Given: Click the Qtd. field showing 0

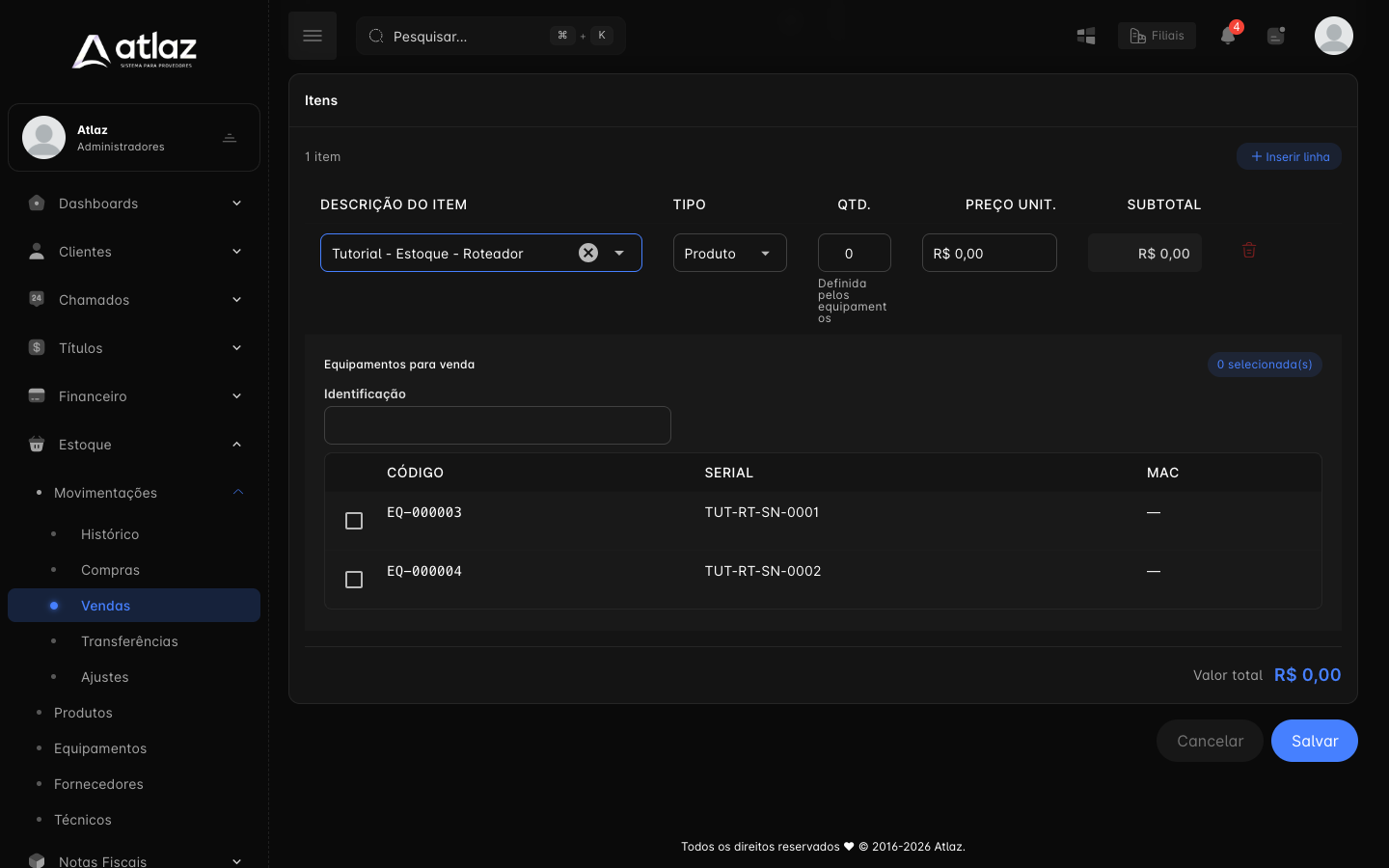Looking at the screenshot, I should click(x=855, y=253).
